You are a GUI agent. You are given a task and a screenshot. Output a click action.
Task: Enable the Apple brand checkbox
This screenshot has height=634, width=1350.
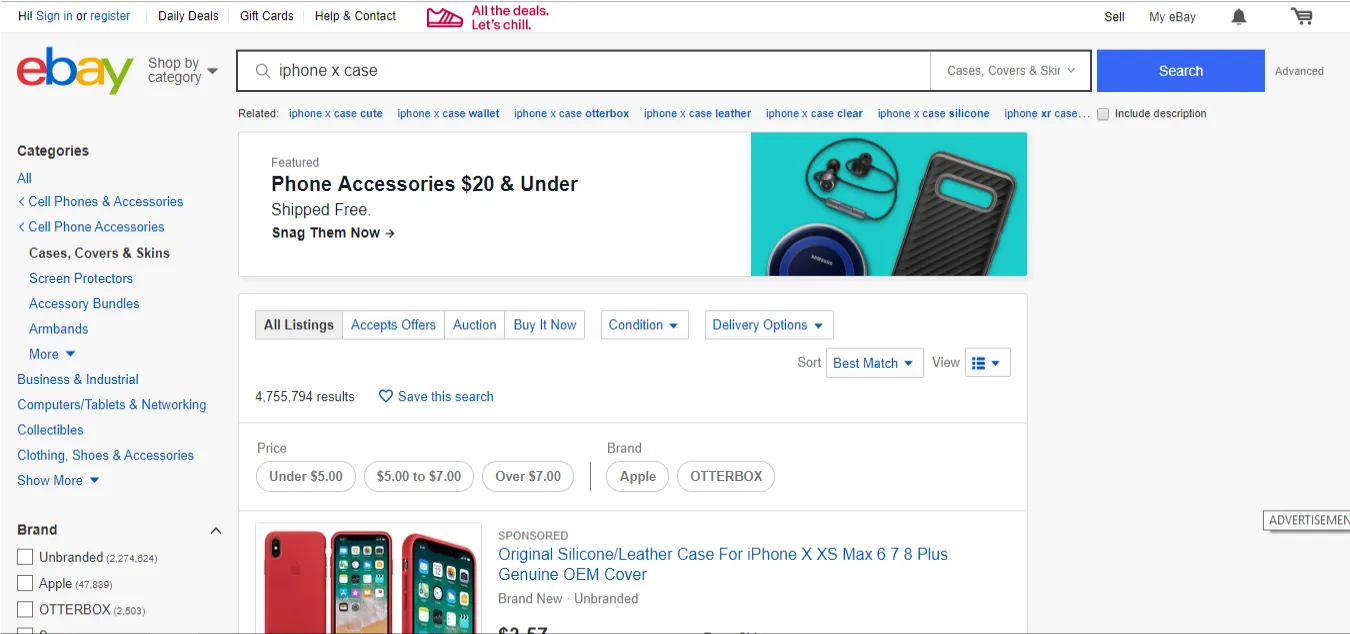[24, 583]
